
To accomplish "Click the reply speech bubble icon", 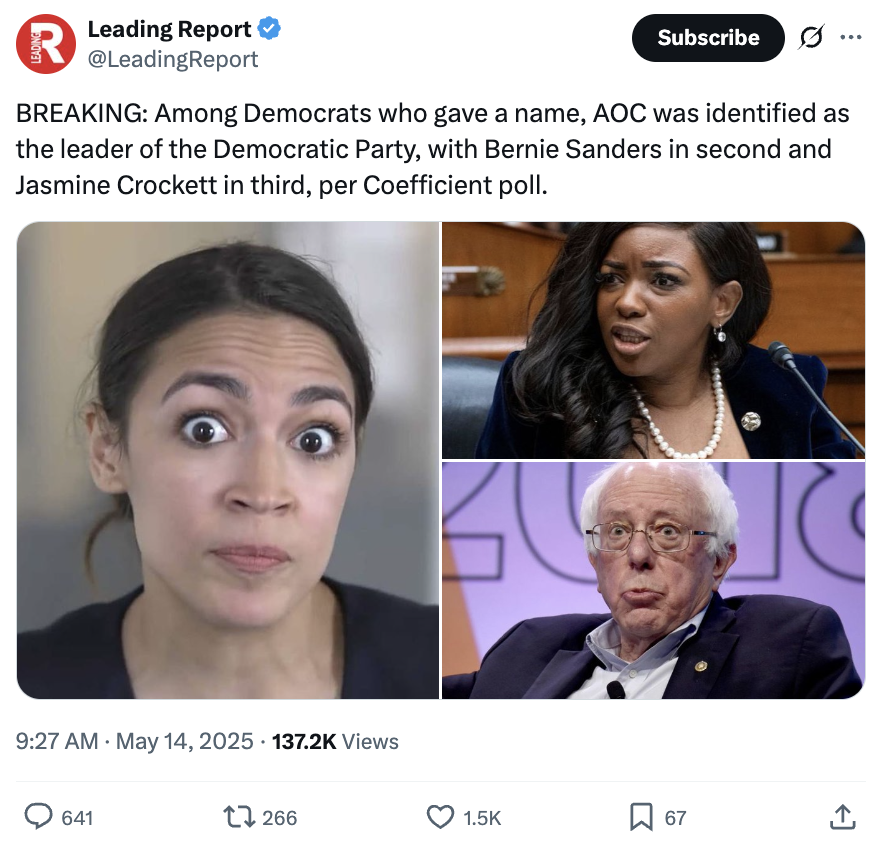I will coord(38,817).
